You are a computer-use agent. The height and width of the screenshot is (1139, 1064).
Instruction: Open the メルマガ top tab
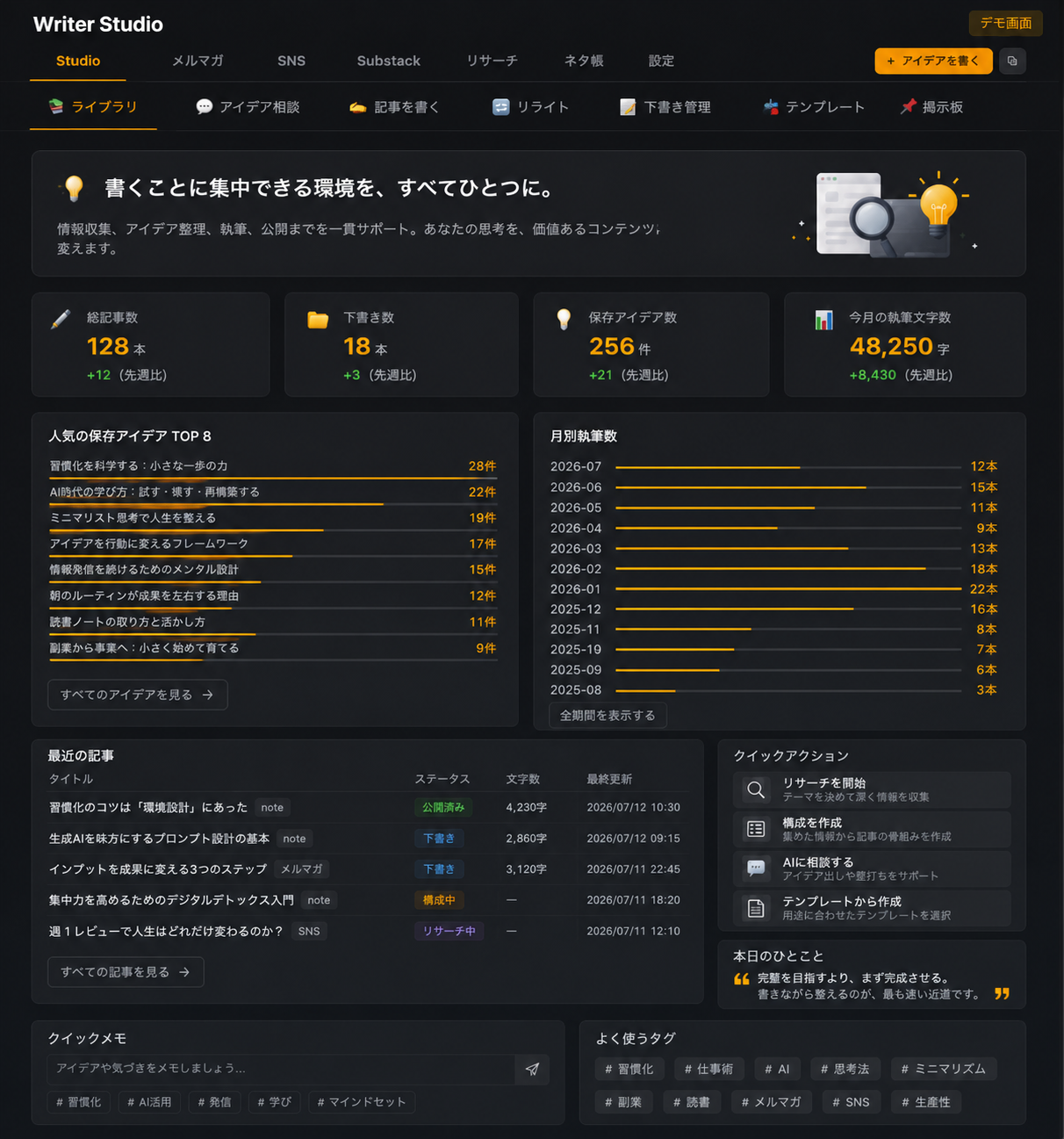pos(198,61)
